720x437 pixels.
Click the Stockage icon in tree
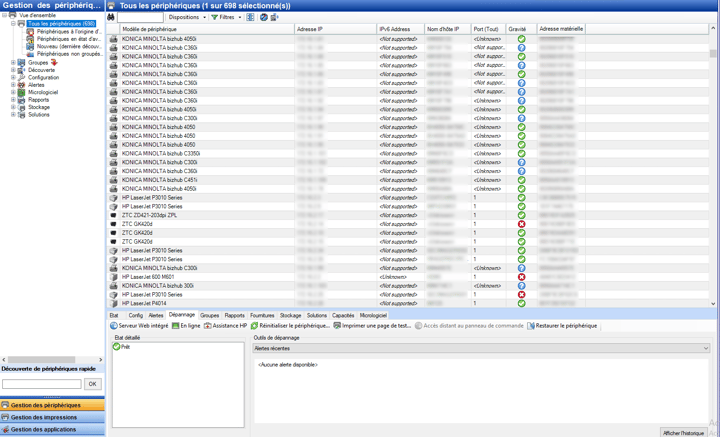[21, 107]
